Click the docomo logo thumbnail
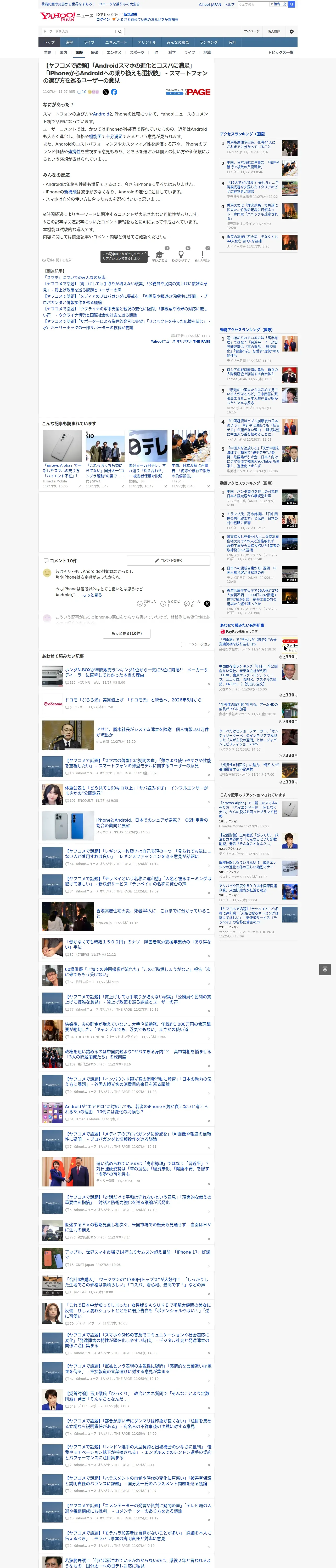This screenshot has width=336, height=1568. [x=52, y=704]
